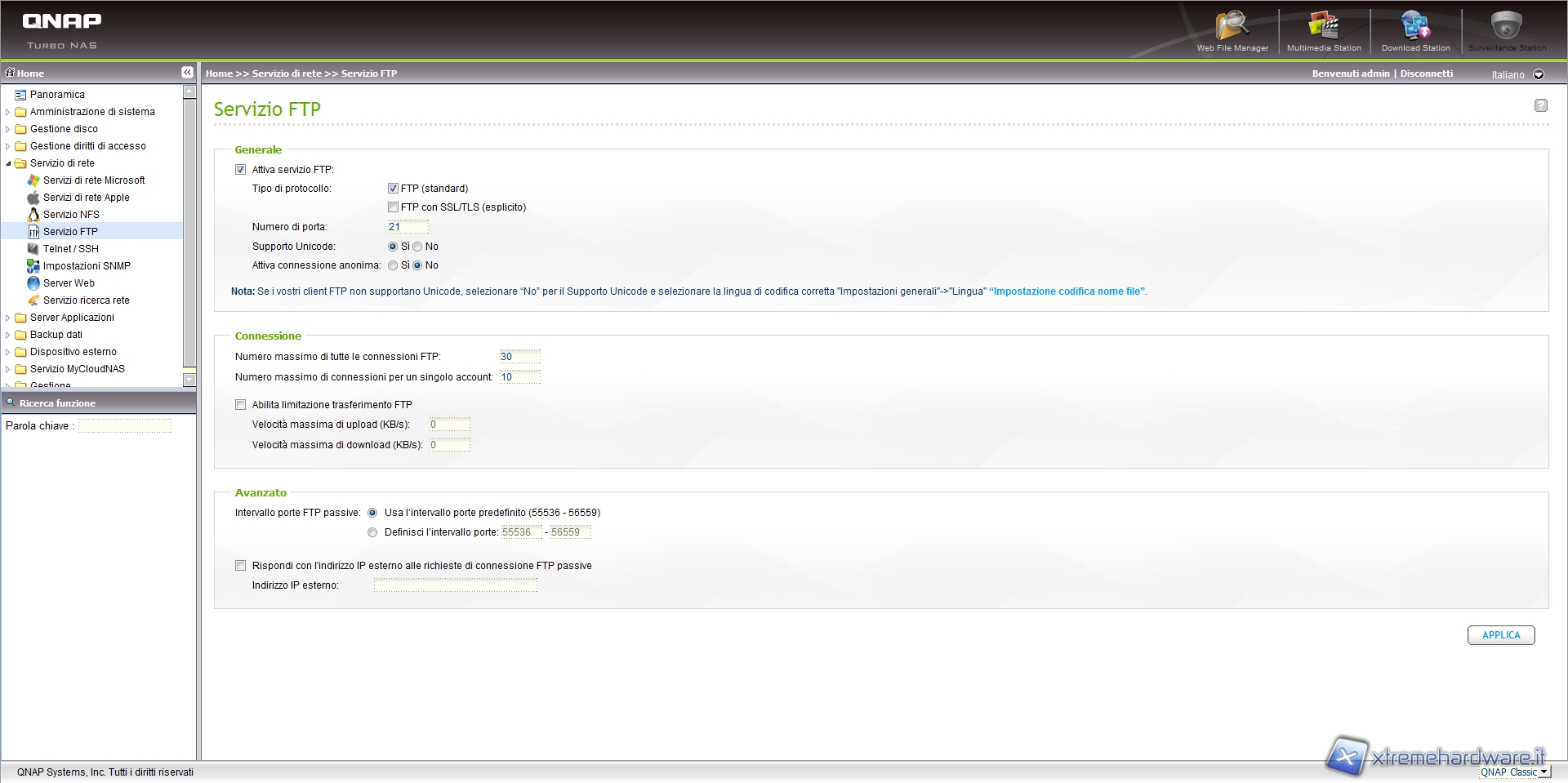Click the Numero di porta input field
Image resolution: width=1568 pixels, height=783 pixels.
408,227
